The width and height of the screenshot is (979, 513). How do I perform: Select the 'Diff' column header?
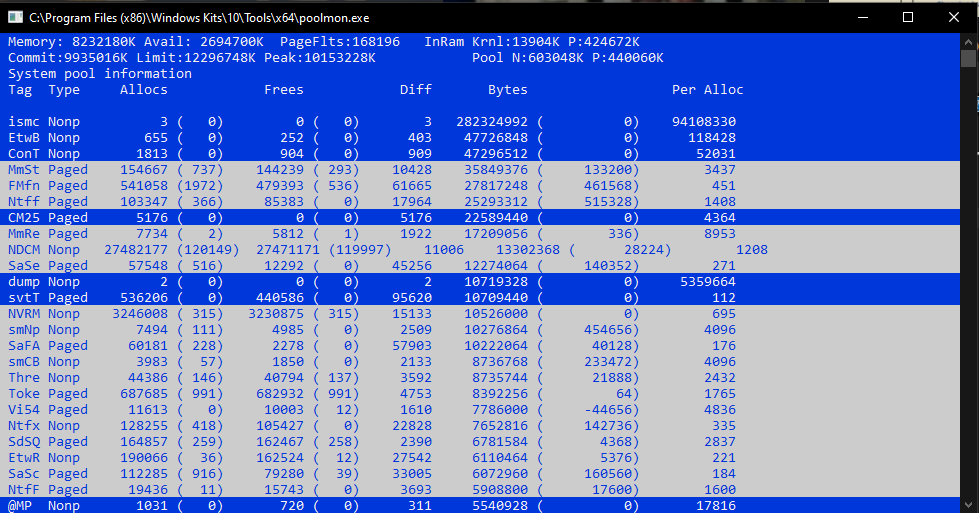pos(416,90)
